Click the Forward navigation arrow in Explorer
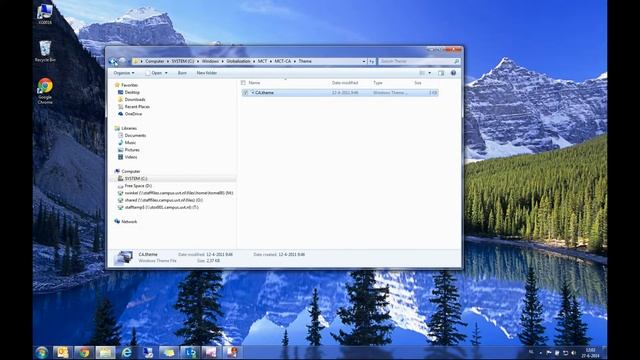Image resolution: width=640 pixels, height=360 pixels. click(122, 62)
